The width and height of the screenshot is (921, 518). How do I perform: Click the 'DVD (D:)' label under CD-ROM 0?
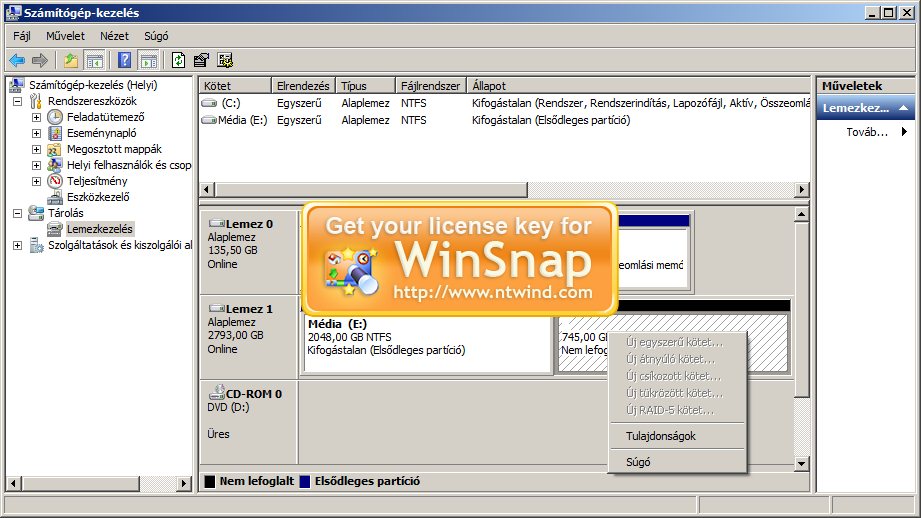pyautogui.click(x=228, y=408)
